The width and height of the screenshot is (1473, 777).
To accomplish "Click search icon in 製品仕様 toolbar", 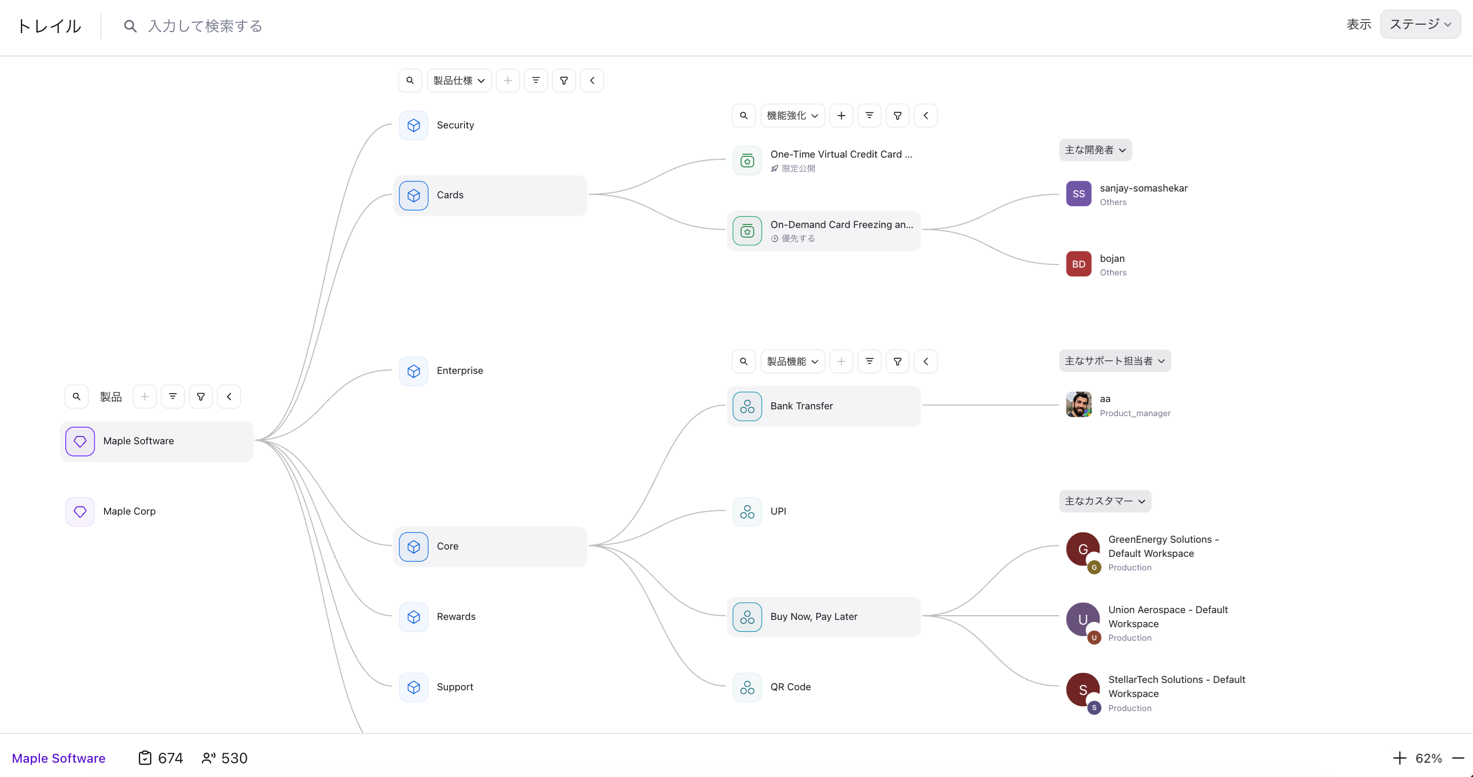I will click(x=410, y=81).
